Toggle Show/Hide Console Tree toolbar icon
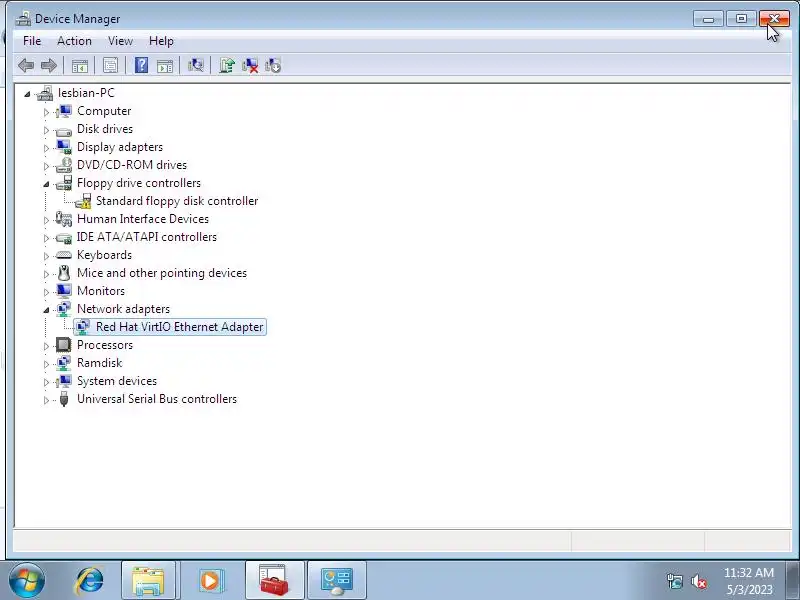 80,65
